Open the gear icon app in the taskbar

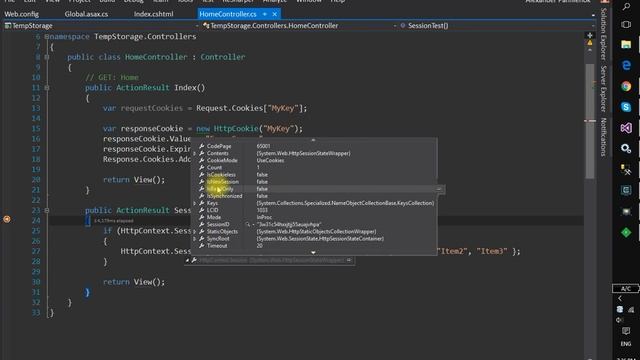coord(626,149)
